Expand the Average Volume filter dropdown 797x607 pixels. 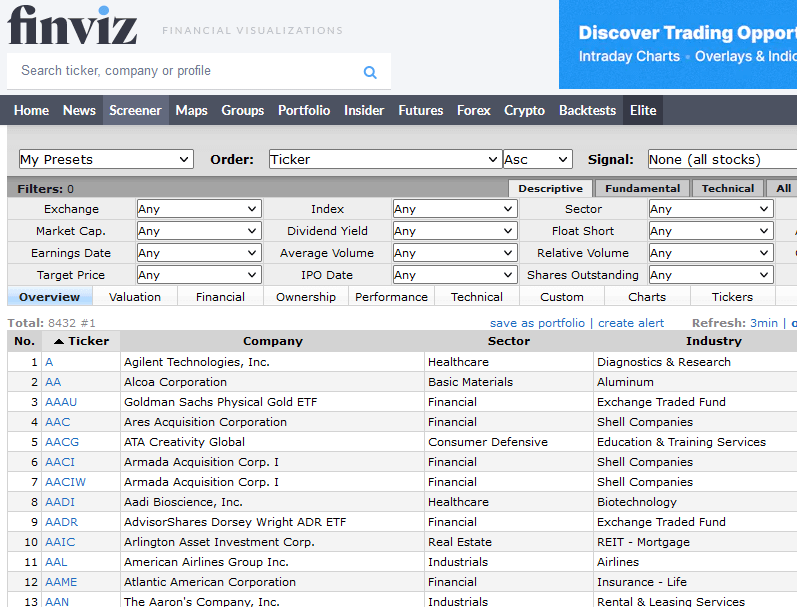click(455, 253)
